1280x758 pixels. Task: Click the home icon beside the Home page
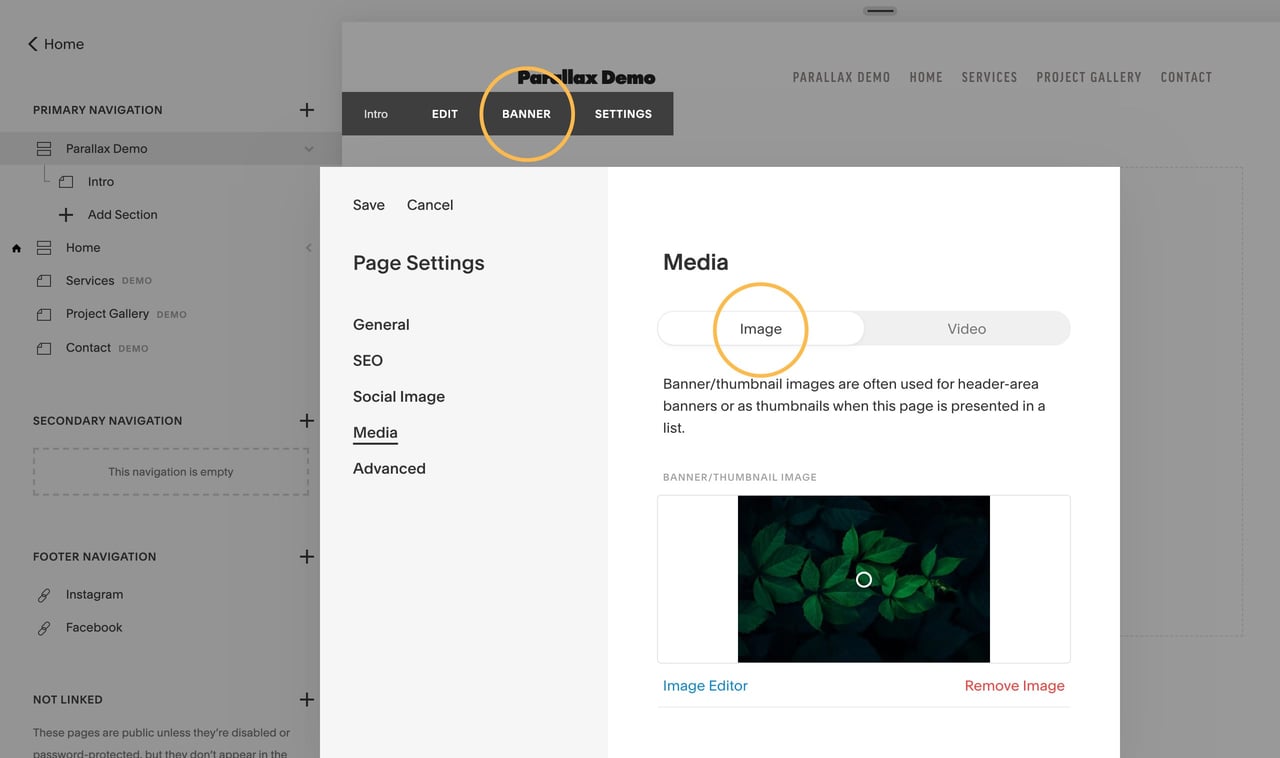point(15,247)
